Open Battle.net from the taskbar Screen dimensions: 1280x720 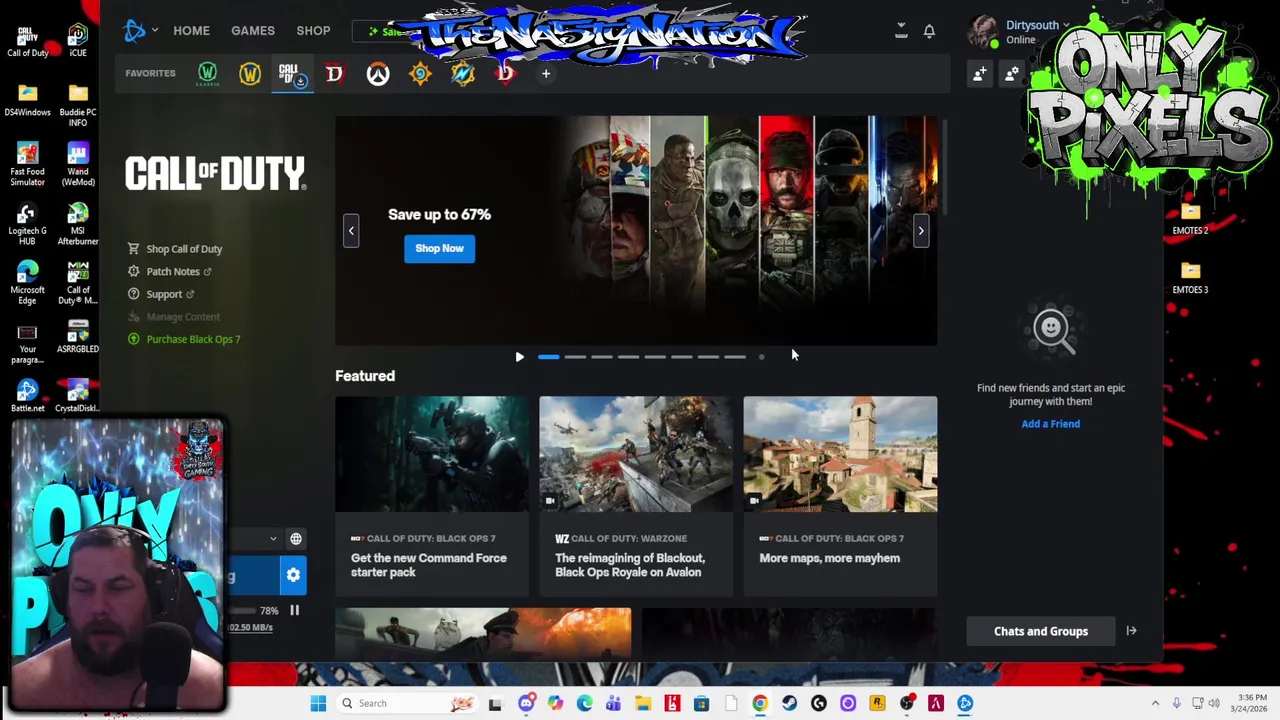point(965,703)
